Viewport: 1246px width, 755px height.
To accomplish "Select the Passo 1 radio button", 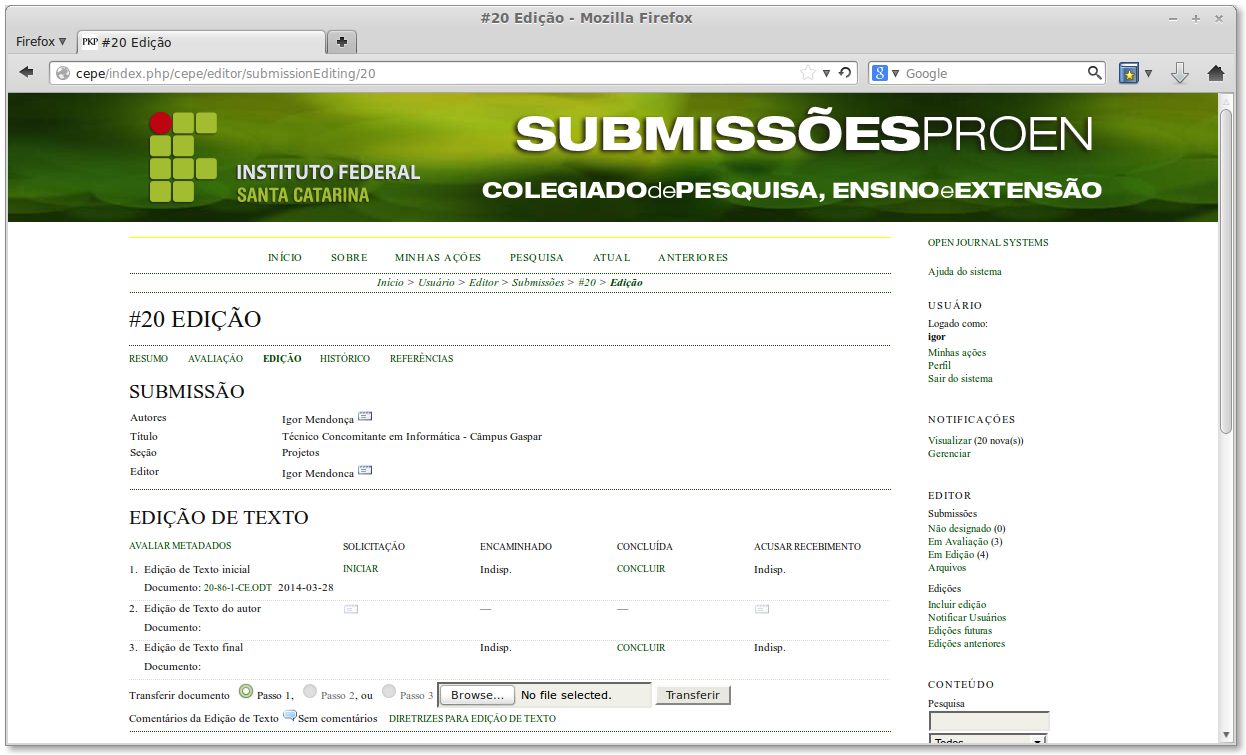I will [x=246, y=692].
